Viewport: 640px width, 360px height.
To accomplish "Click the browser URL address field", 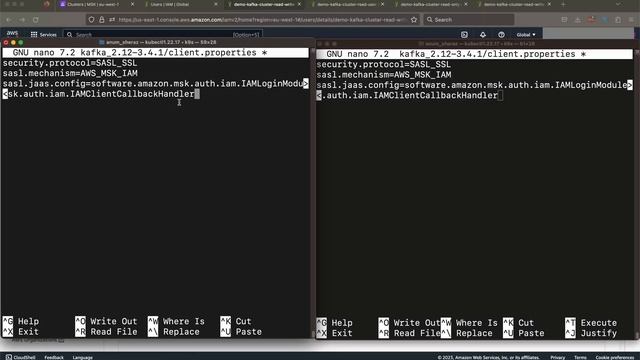I will pos(261,20).
